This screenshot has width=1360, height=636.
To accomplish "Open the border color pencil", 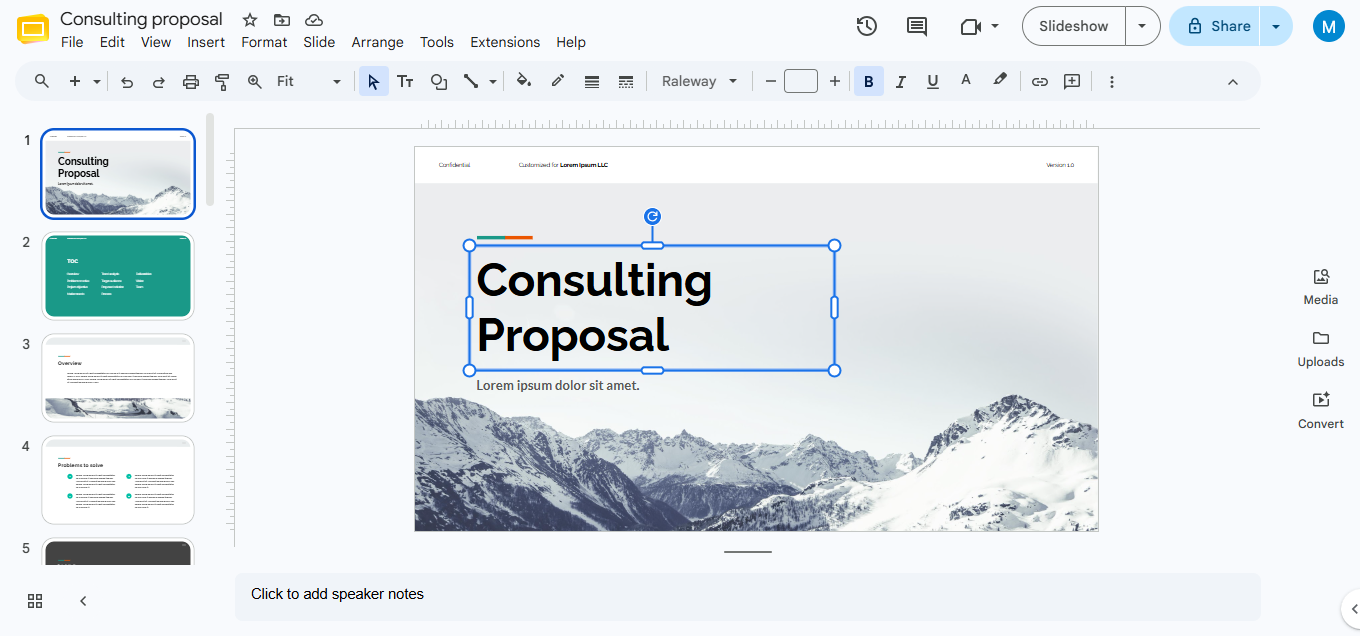I will [x=558, y=81].
